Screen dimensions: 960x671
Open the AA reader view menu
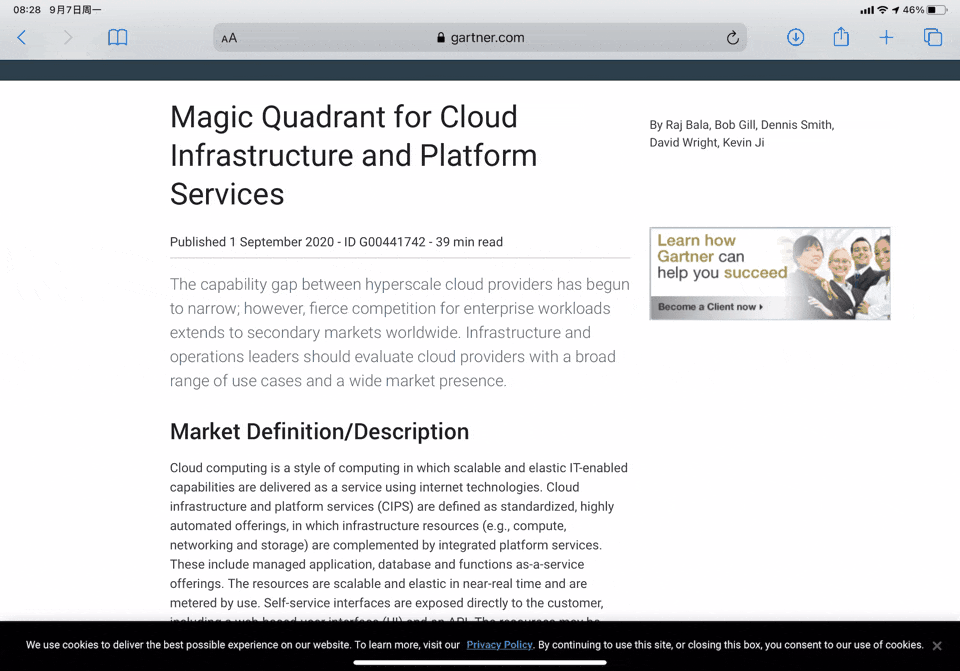(229, 38)
